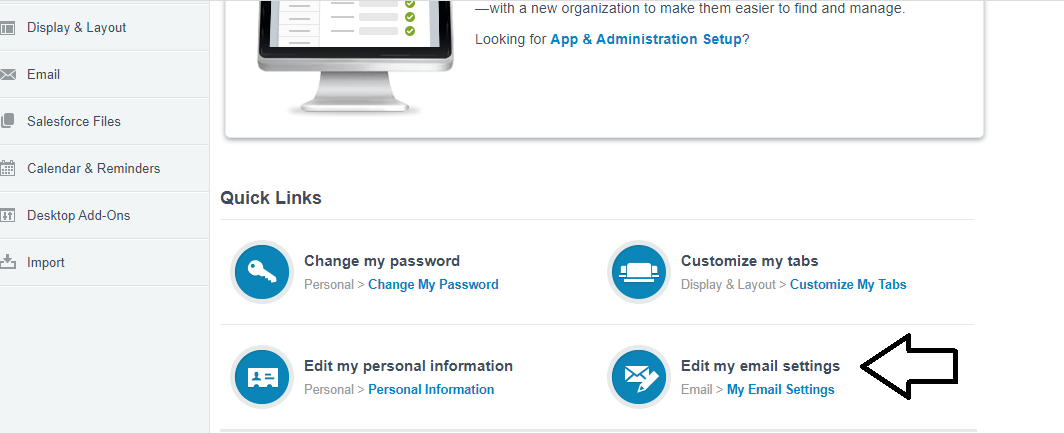The height and width of the screenshot is (433, 1064).
Task: Select Desktop Add-Ons from sidebar
Action: 78,216
